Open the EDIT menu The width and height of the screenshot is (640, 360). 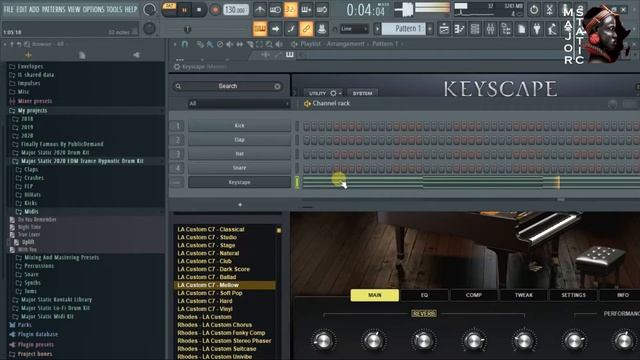click(x=22, y=9)
